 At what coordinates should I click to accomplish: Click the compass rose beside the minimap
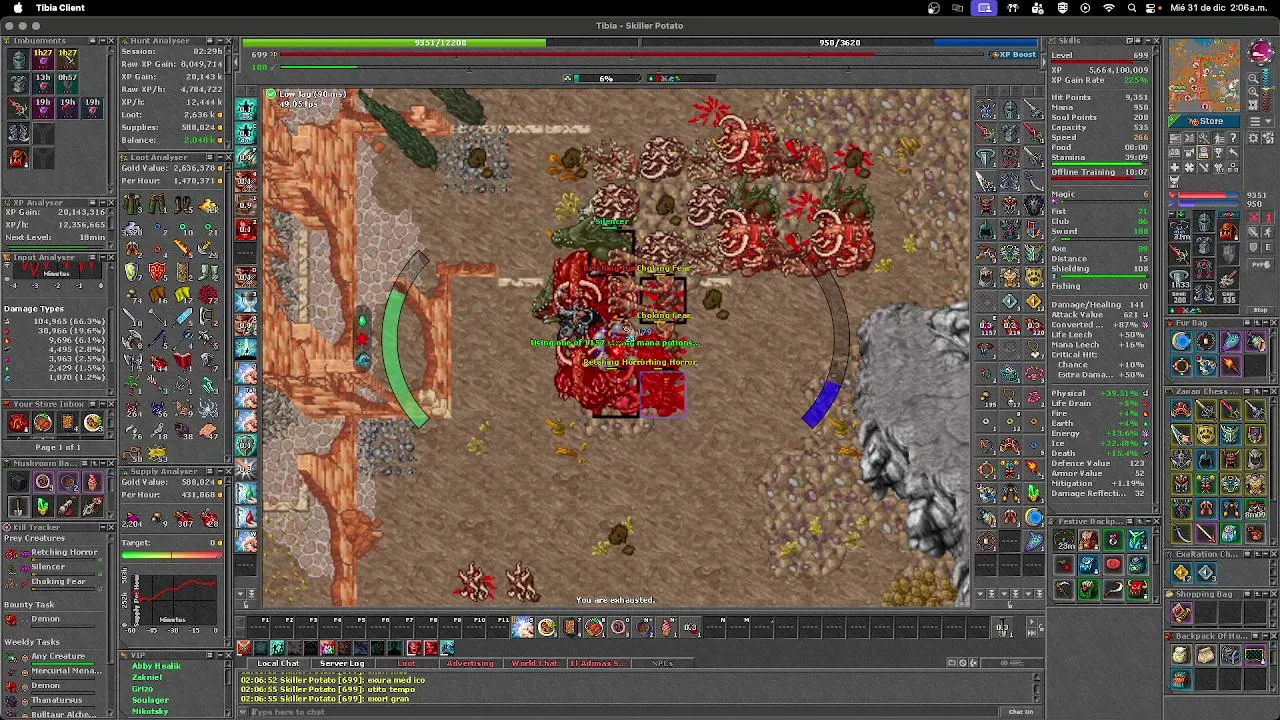(x=1259, y=52)
